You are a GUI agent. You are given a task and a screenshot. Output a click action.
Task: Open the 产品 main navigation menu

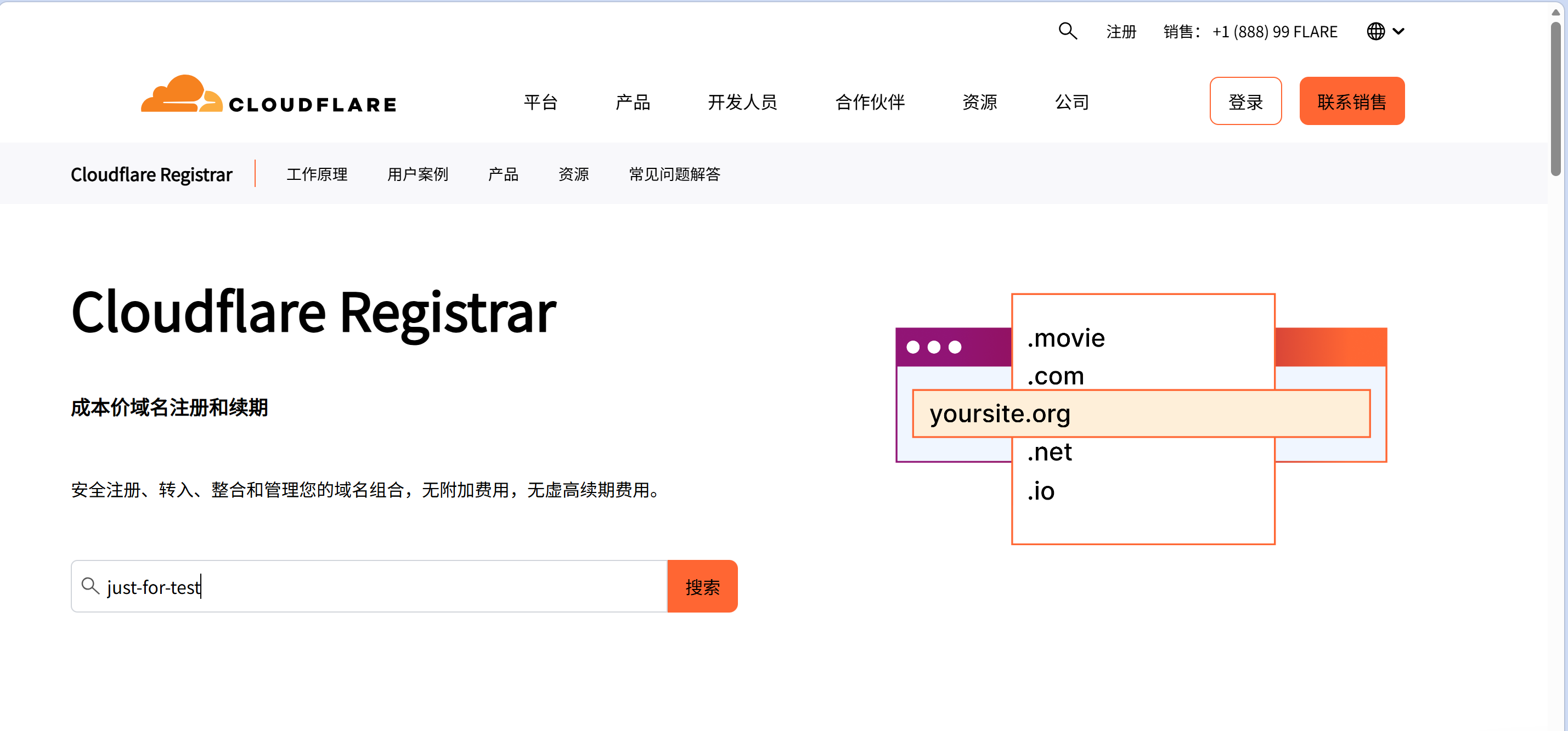tap(633, 101)
